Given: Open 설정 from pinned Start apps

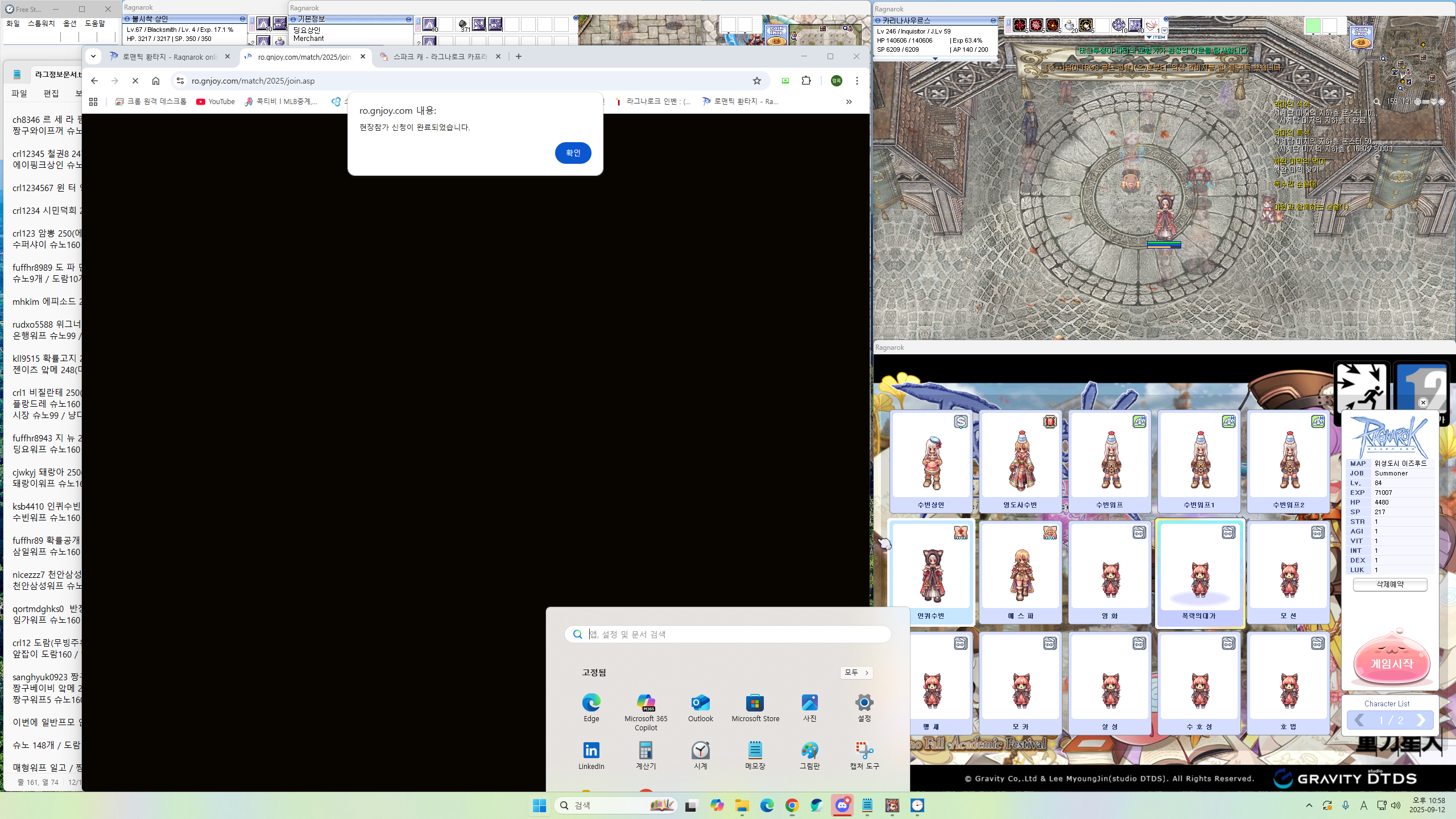Looking at the screenshot, I should click(x=864, y=708).
